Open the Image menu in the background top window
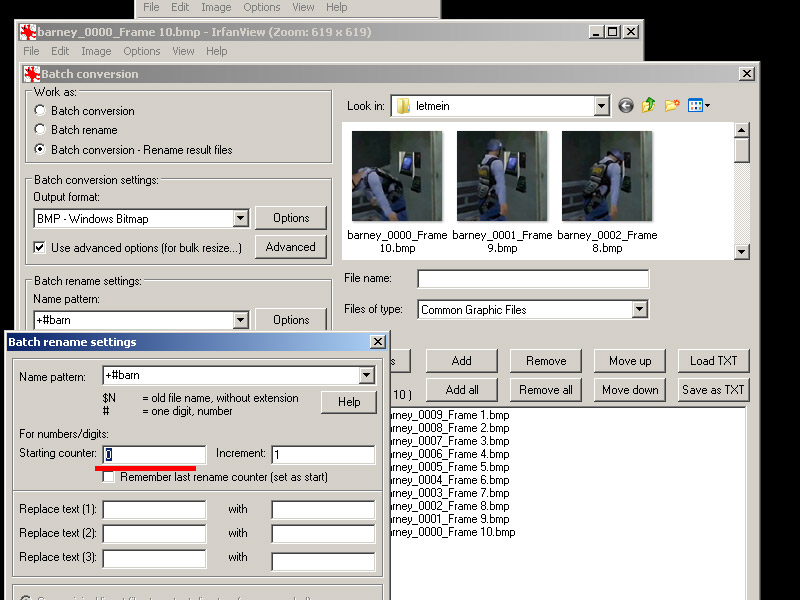The height and width of the screenshot is (600, 800). [216, 7]
